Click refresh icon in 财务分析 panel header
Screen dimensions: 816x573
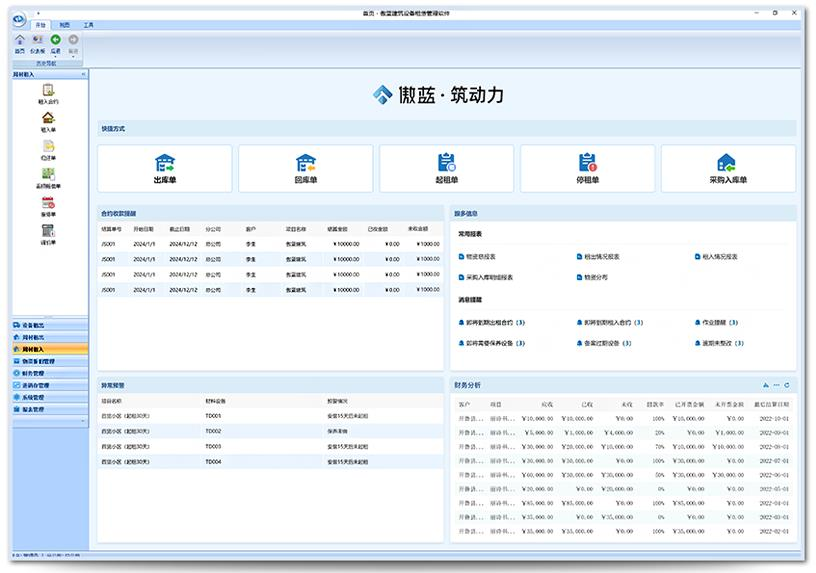[787, 385]
